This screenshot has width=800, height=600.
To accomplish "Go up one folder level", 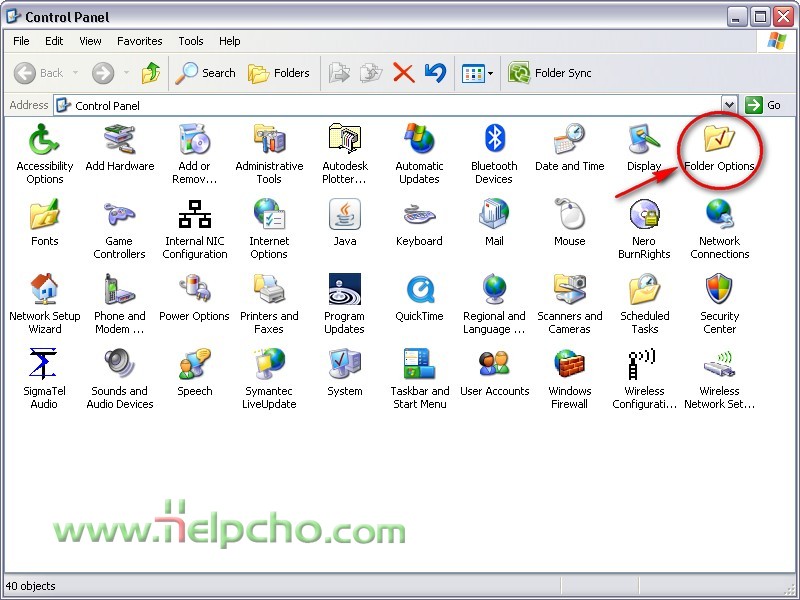I will [x=151, y=73].
